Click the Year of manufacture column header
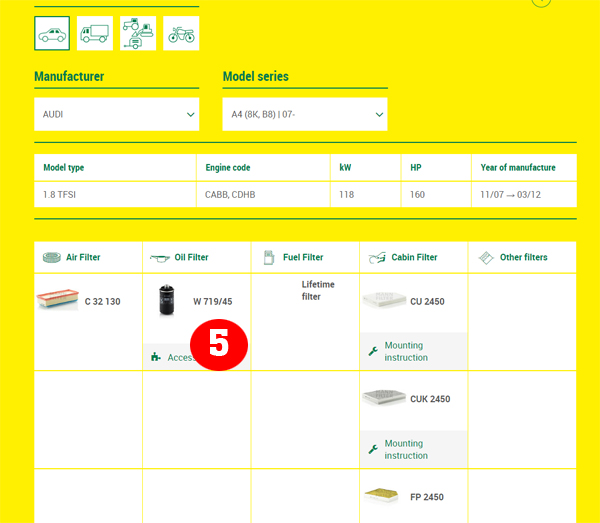The height and width of the screenshot is (523, 600). pyautogui.click(x=524, y=168)
